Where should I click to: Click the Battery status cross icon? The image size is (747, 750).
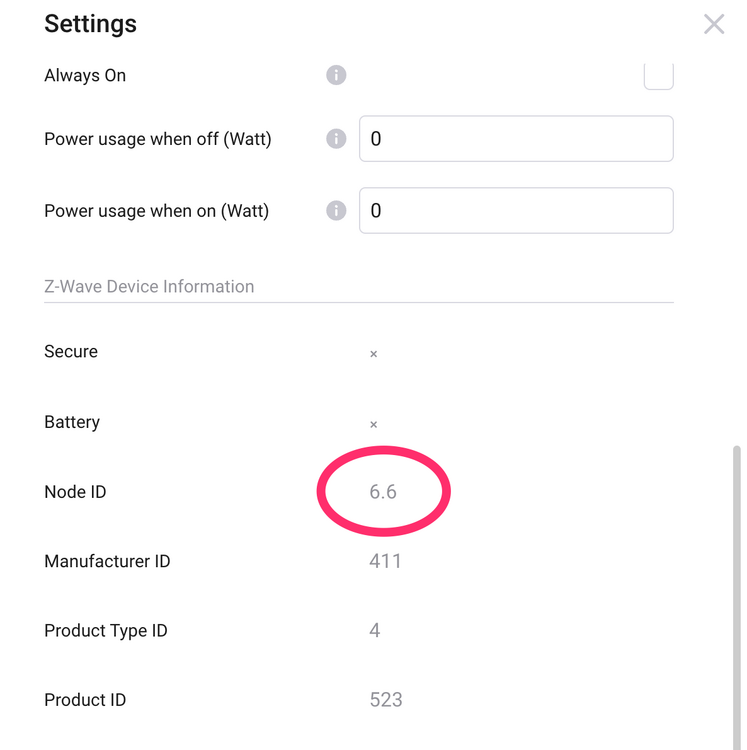pos(373,424)
